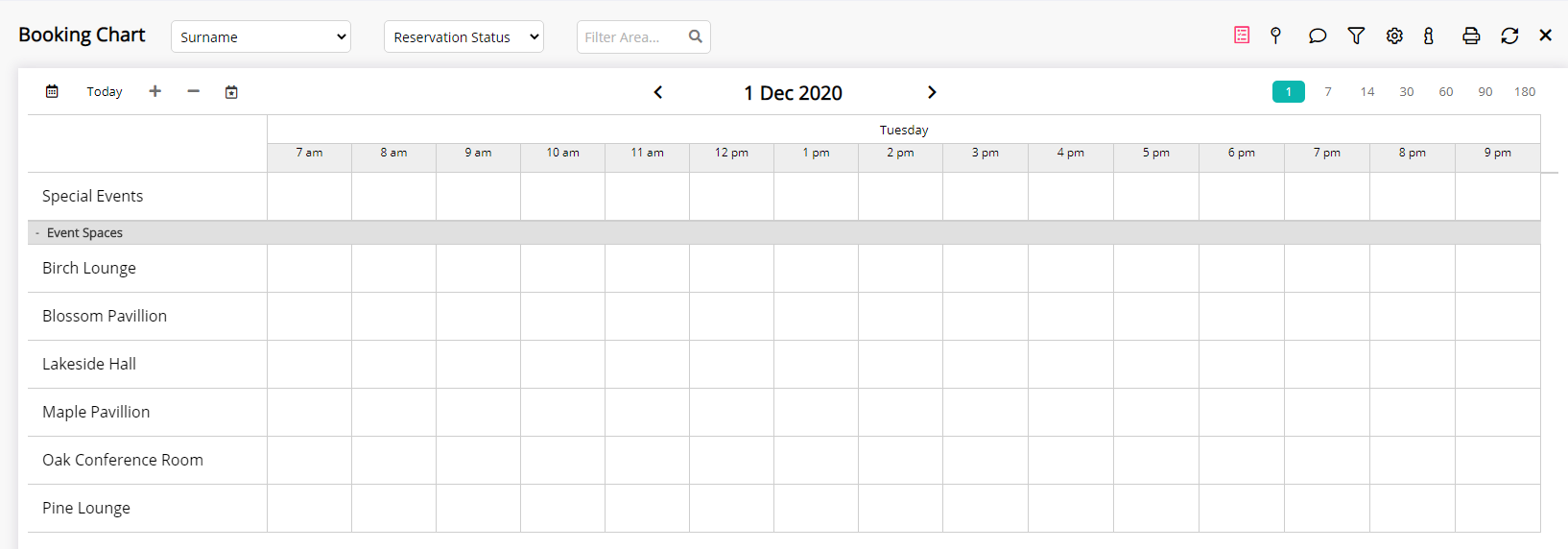Click the map pin icon

point(1275,36)
